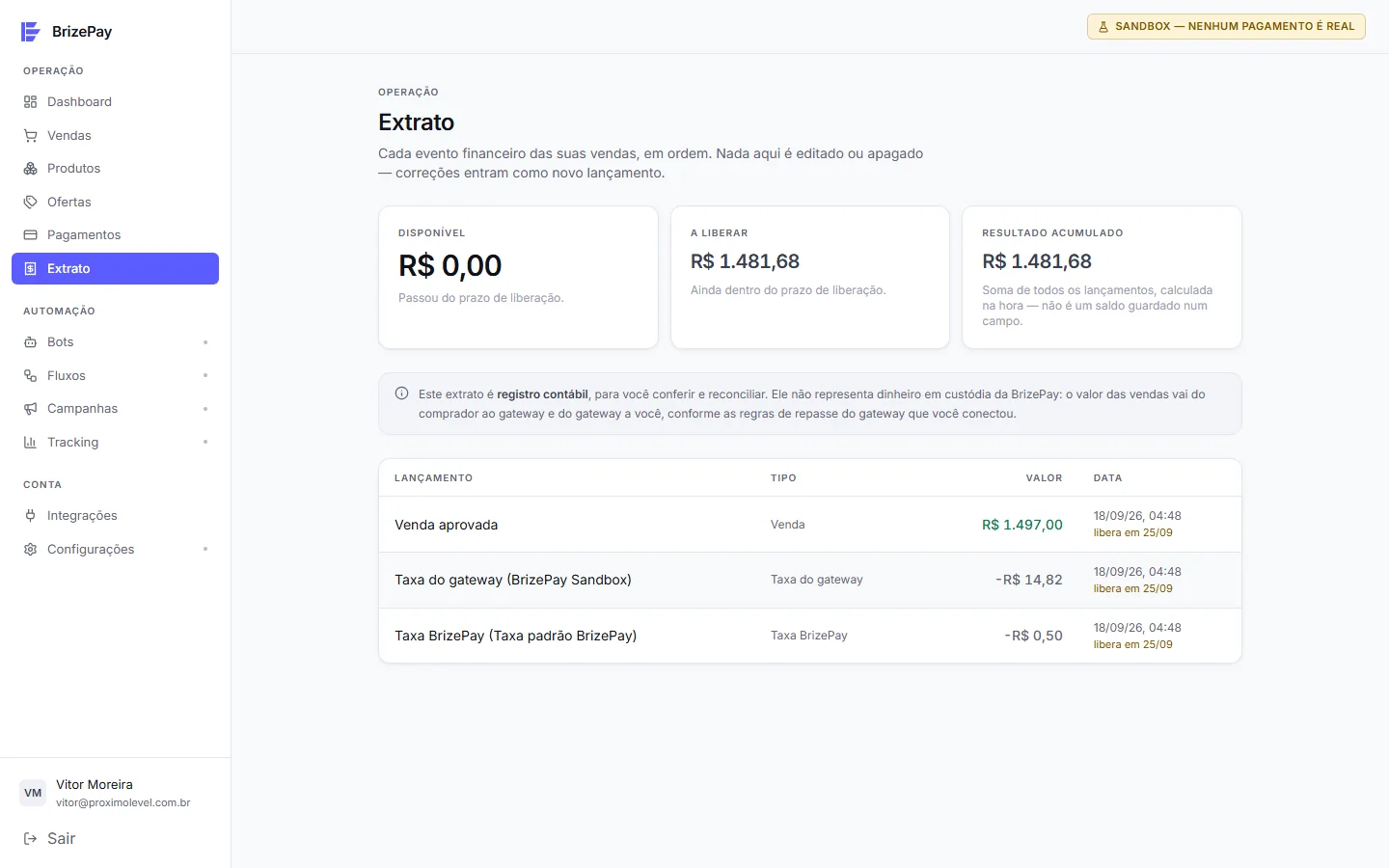Select the Disponível amount "R$ 0,00"
This screenshot has height=868, width=1389.
450,265
